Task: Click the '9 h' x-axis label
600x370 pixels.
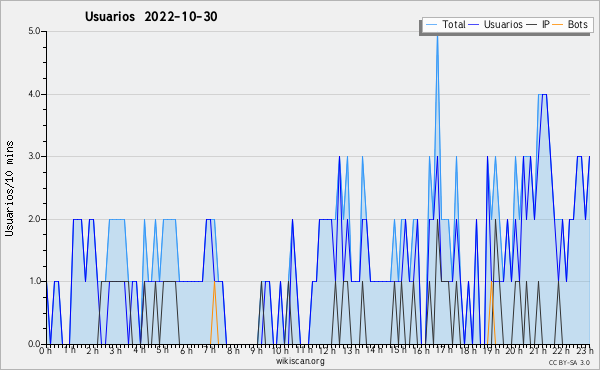Action: click(x=256, y=351)
